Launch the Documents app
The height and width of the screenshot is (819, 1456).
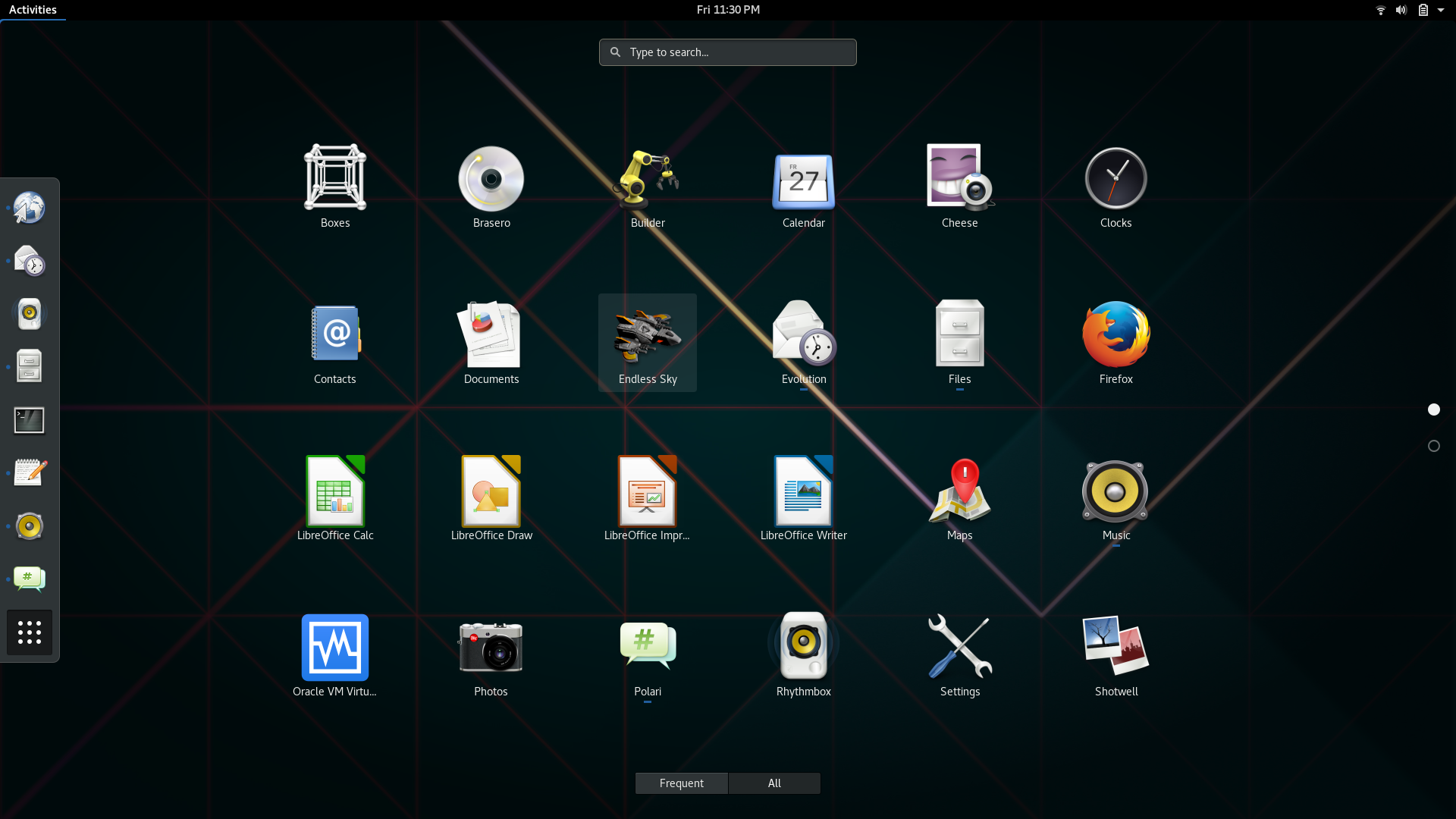pyautogui.click(x=491, y=343)
